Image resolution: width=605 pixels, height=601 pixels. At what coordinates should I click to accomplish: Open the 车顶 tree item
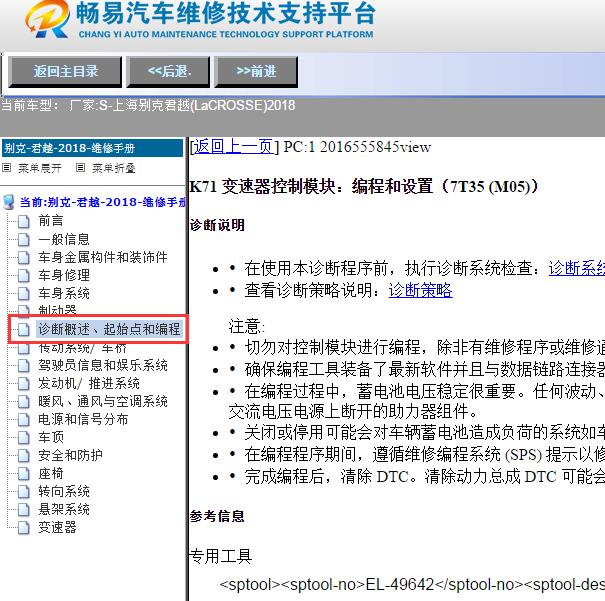click(x=51, y=437)
